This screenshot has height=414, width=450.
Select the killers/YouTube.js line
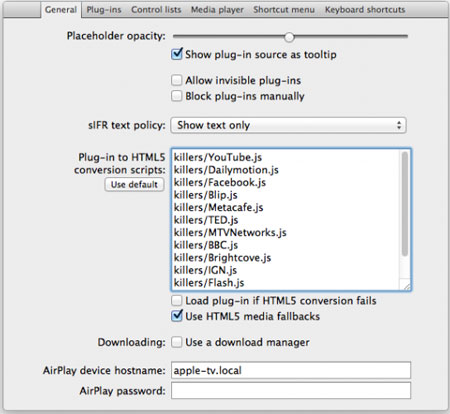[x=218, y=157]
